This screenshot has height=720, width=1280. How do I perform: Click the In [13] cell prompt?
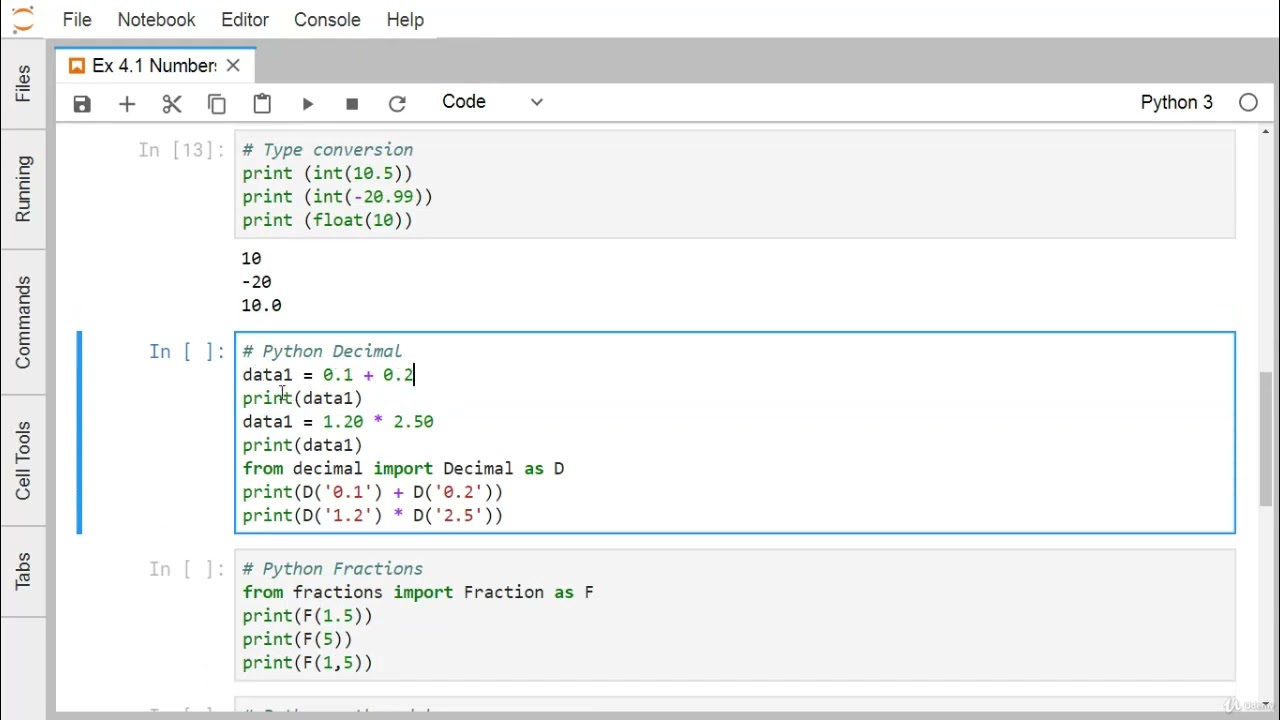[x=182, y=150]
